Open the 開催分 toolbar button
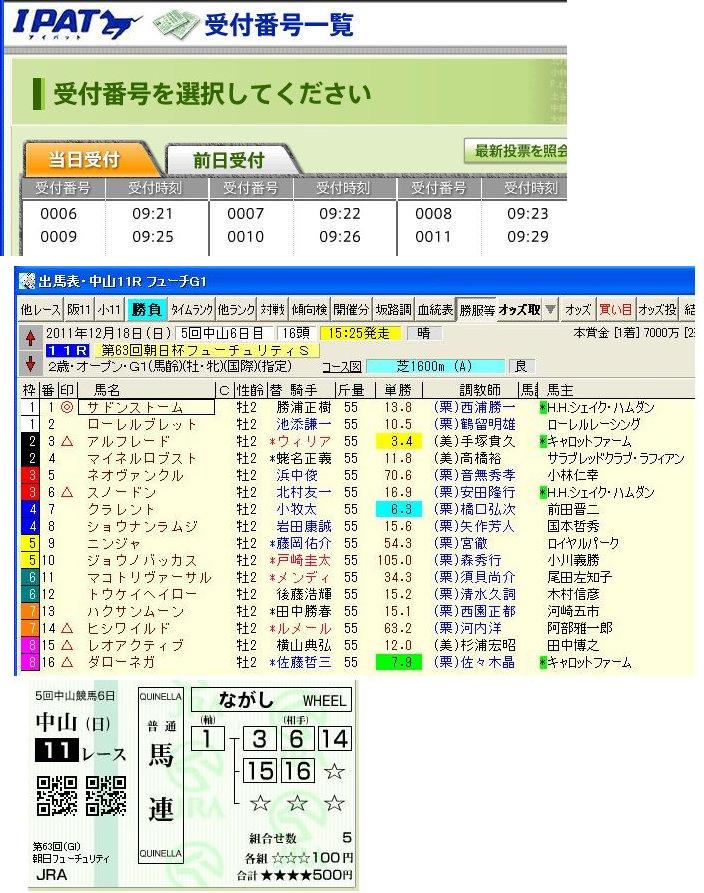This screenshot has height=893, width=704. coord(351,309)
